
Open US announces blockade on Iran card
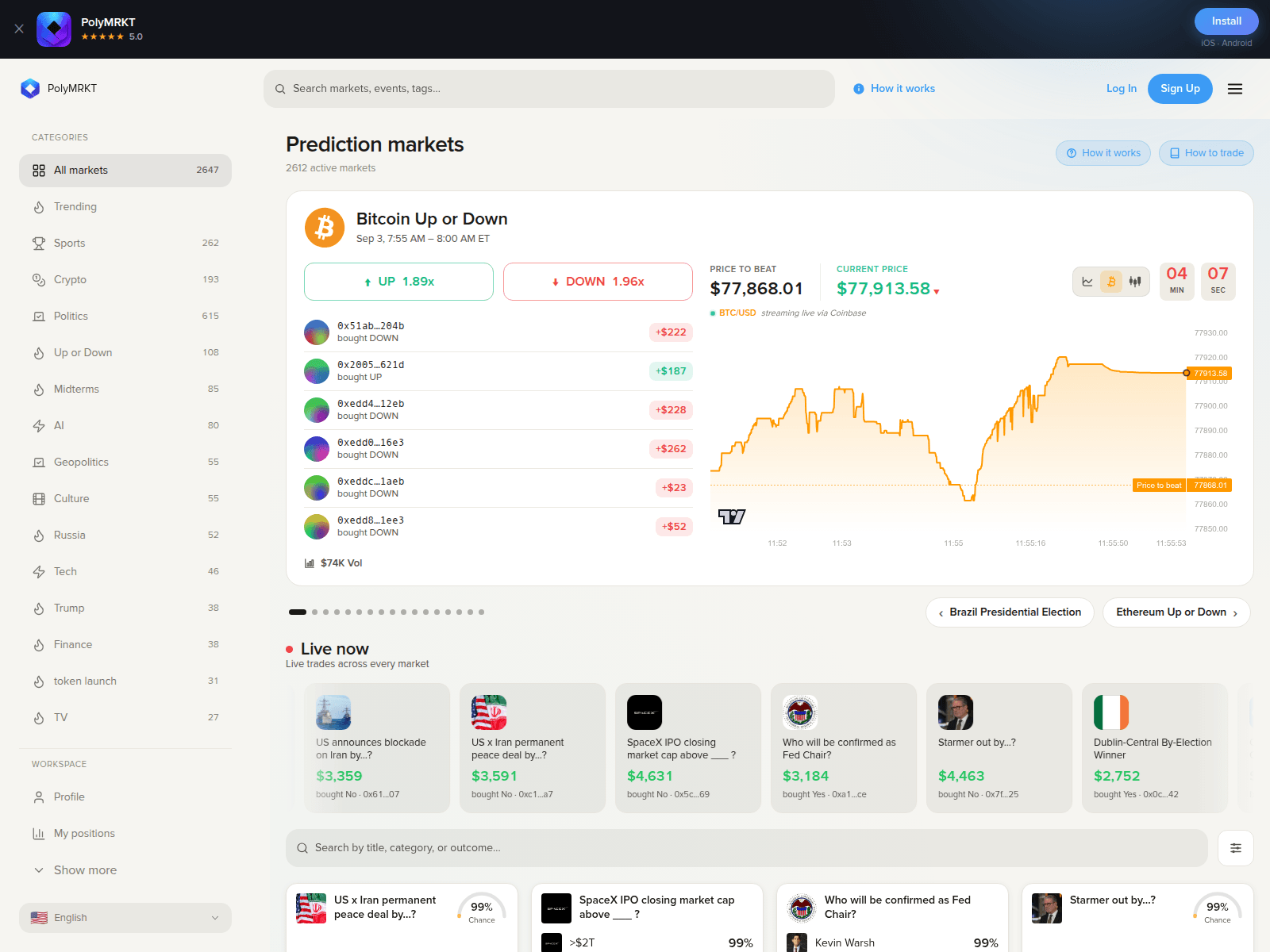tap(377, 748)
